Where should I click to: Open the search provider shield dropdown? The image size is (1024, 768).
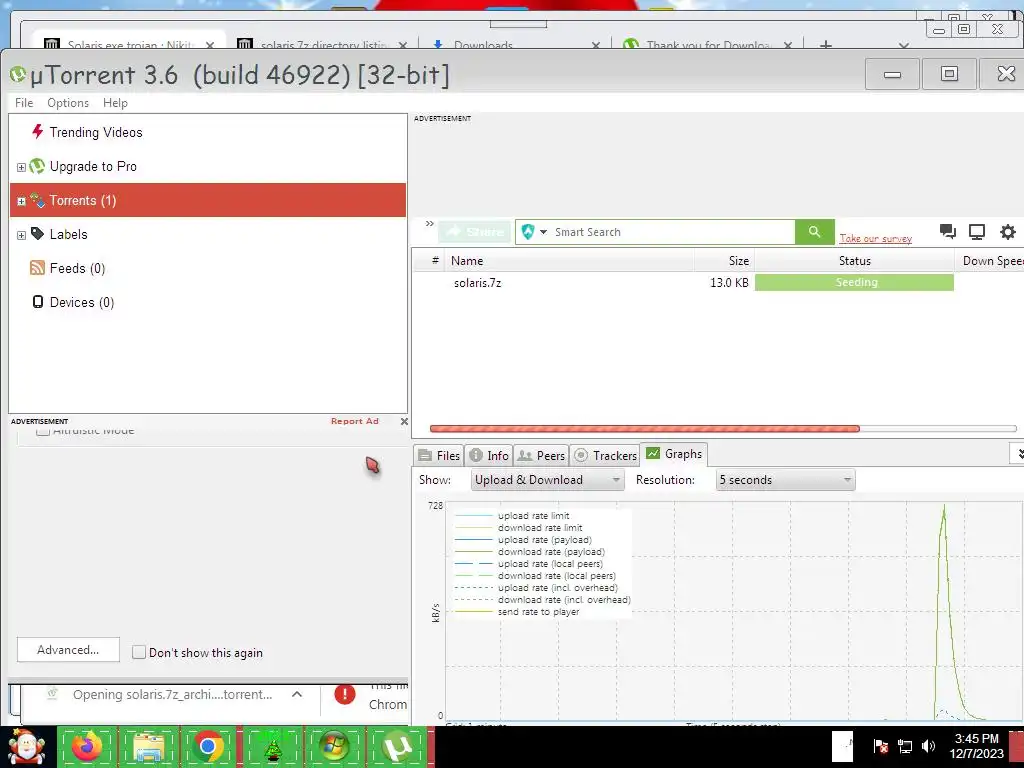click(x=534, y=232)
